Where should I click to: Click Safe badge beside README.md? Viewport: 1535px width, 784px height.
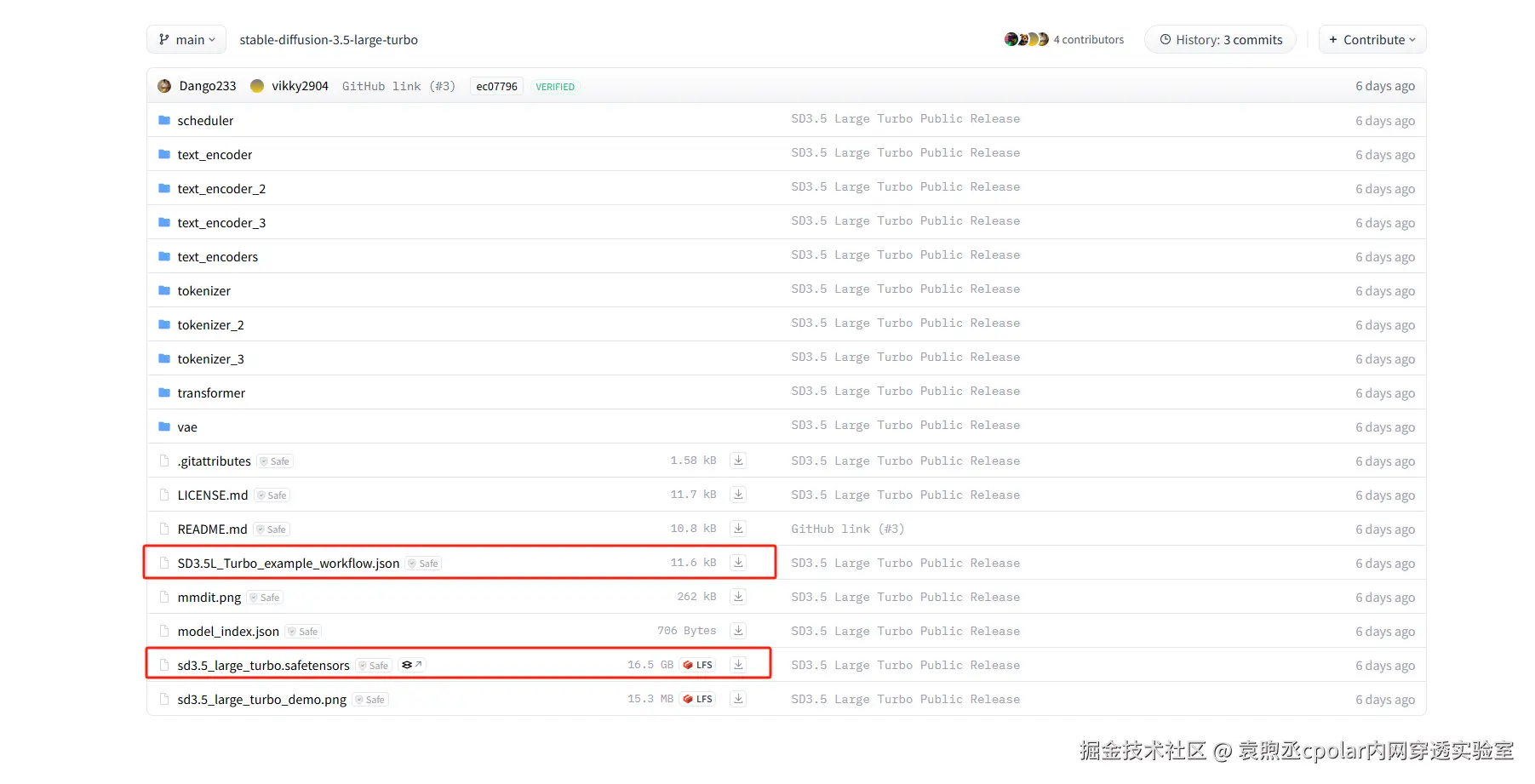(x=272, y=529)
